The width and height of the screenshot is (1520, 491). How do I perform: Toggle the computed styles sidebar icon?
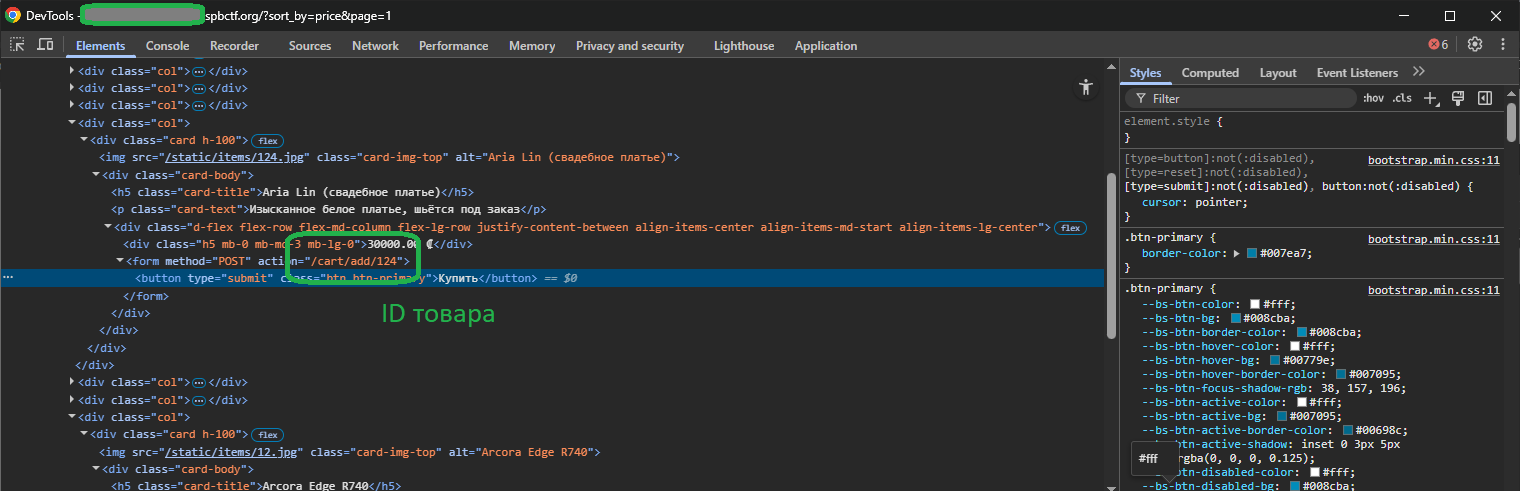tap(1485, 98)
